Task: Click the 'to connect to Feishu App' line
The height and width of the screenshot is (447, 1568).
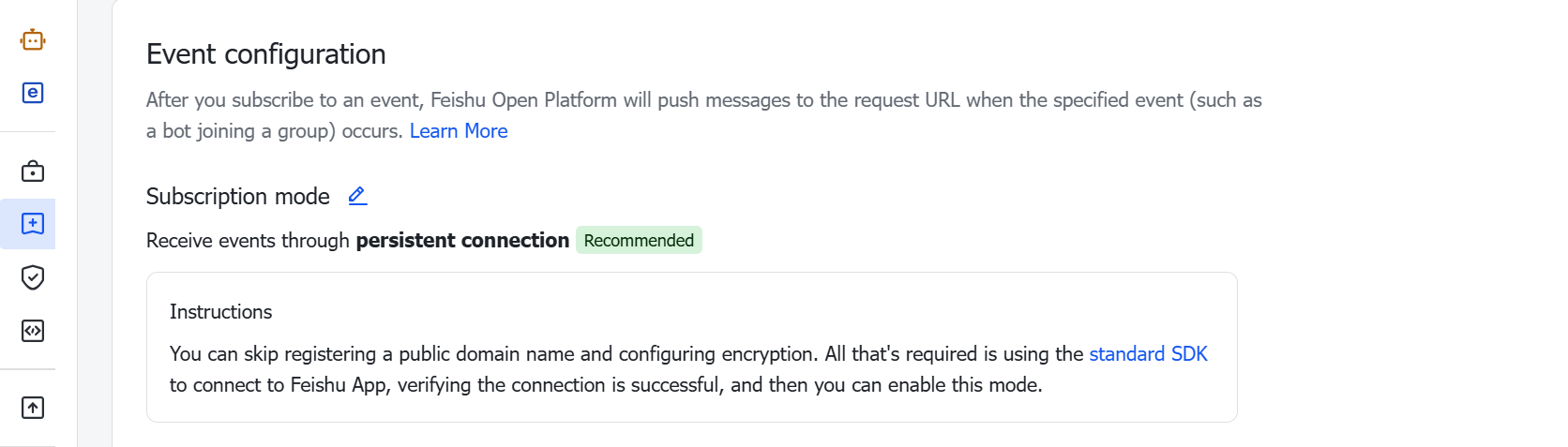Action: pyautogui.click(x=279, y=385)
